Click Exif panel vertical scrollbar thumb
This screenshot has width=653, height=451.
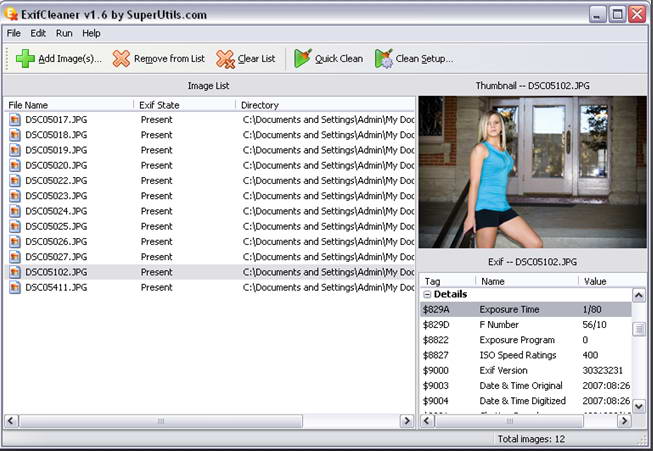[639, 329]
